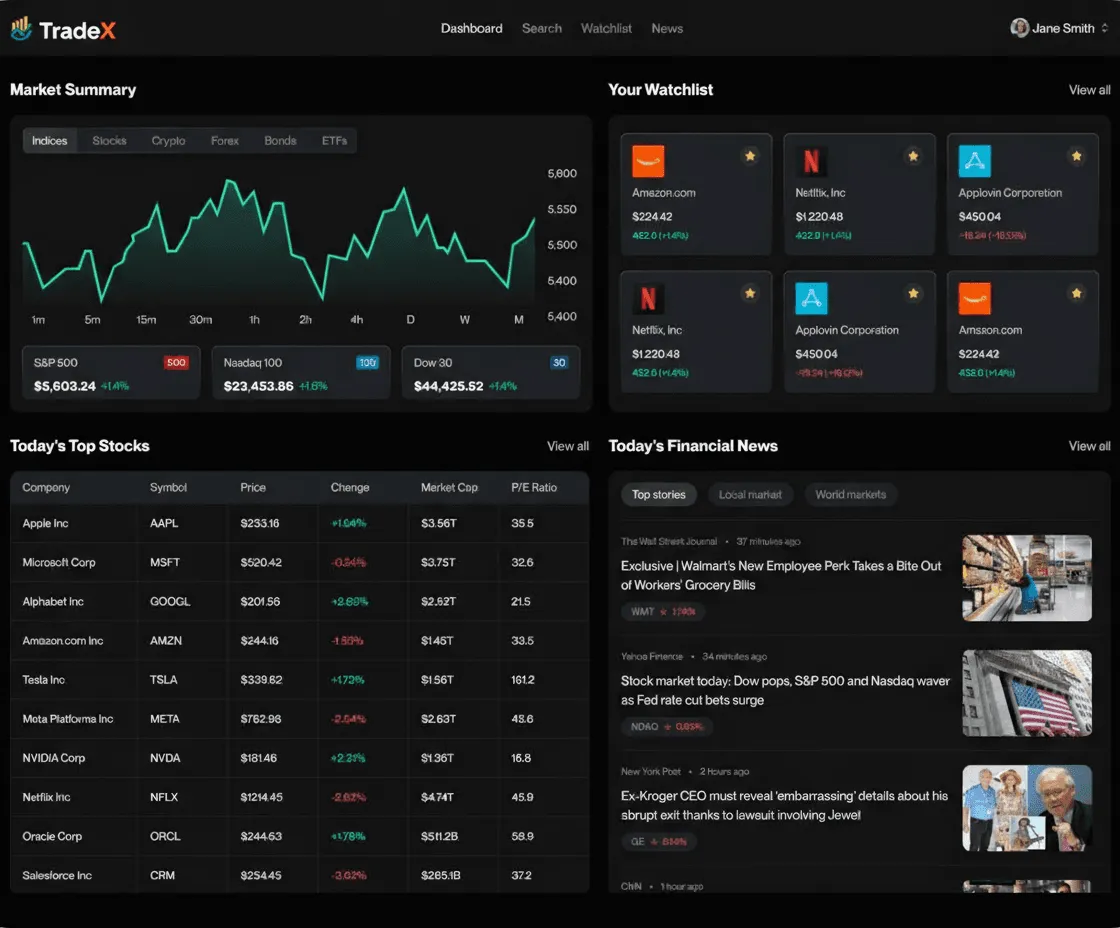Set the chart interval to 15m
Image resolution: width=1120 pixels, height=928 pixels.
tap(146, 319)
